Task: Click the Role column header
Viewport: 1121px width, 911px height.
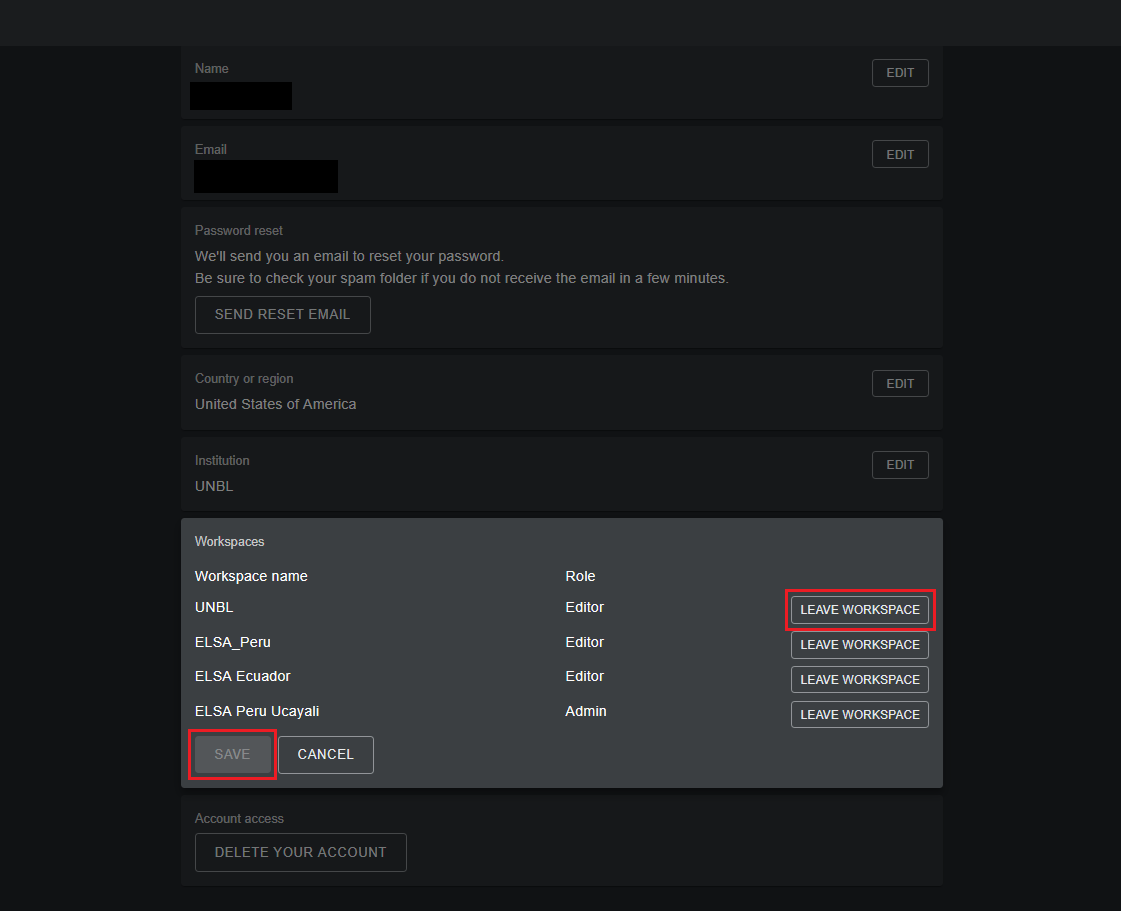Action: (x=580, y=576)
